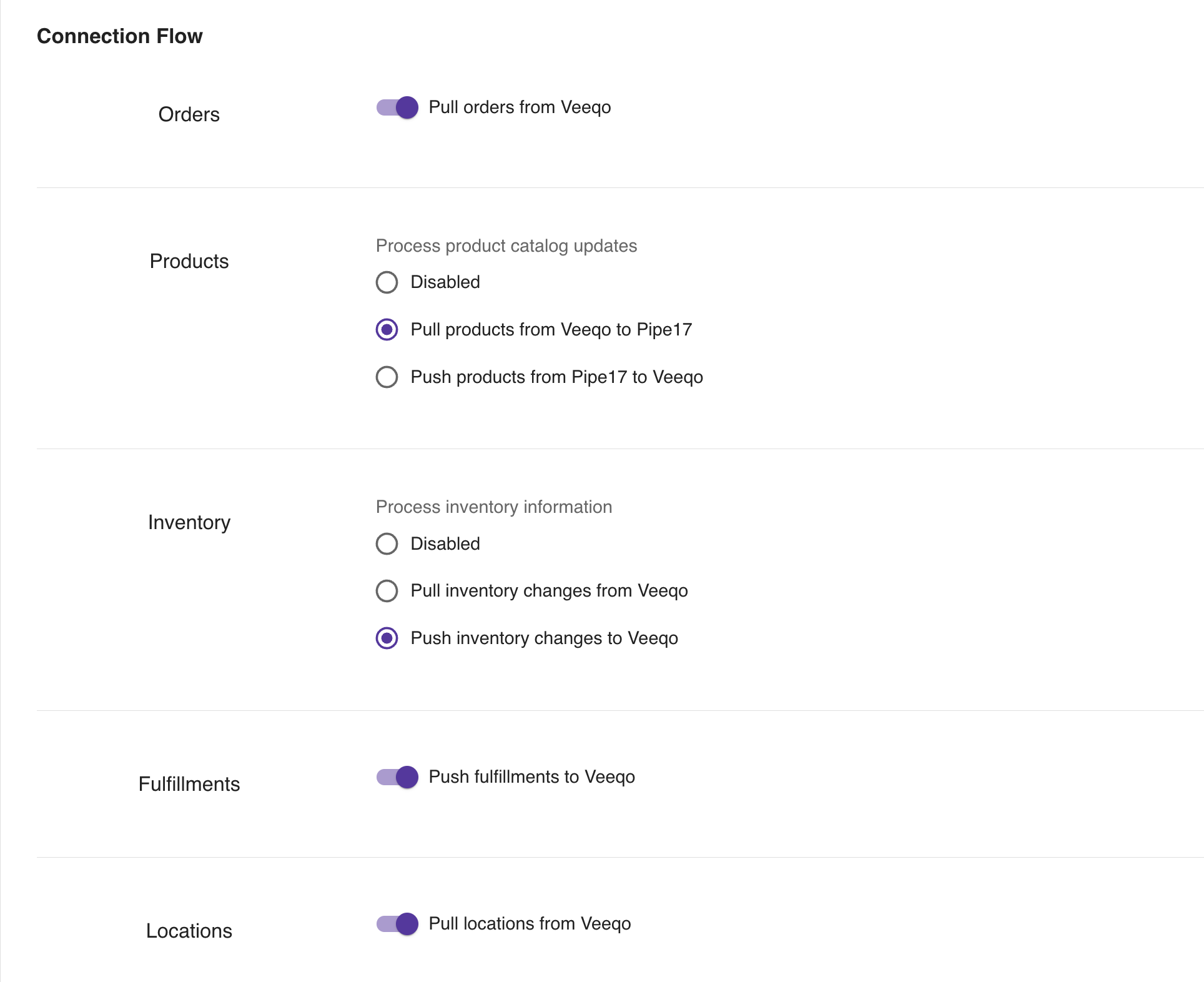Click the Process product catalog updates caption
The width and height of the screenshot is (1204, 982).
coord(506,246)
